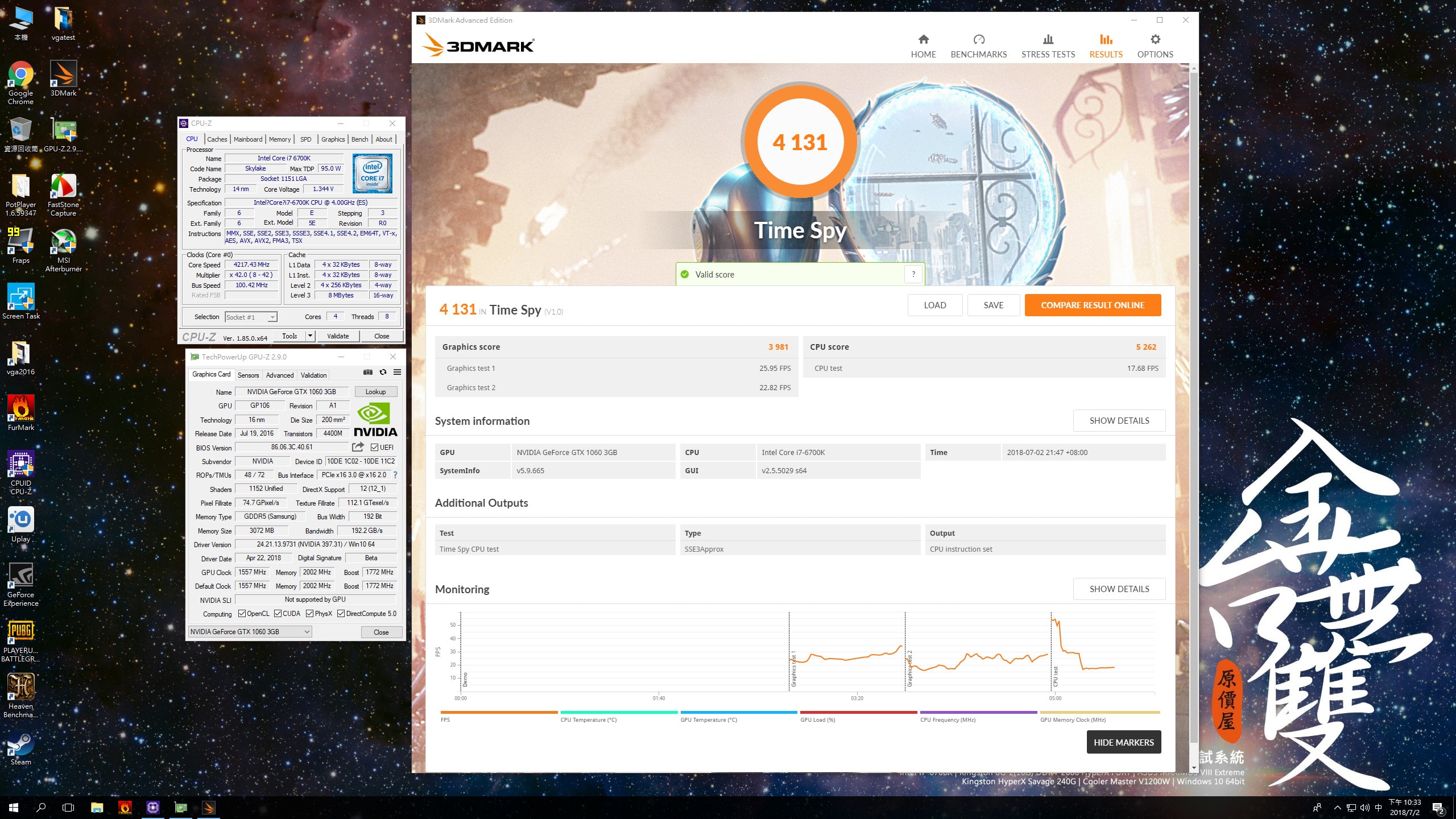Click the SAVE button in 3DMark
The height and width of the screenshot is (819, 1456).
tap(994, 305)
